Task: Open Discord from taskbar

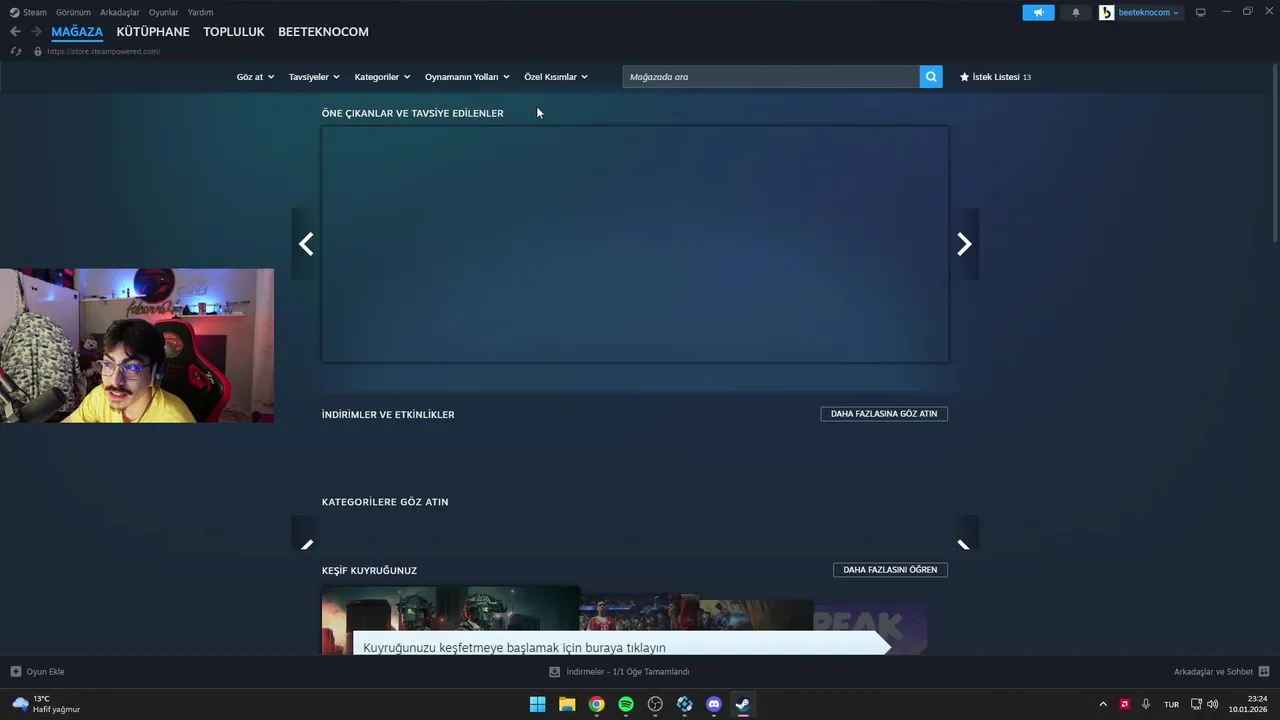Action: coord(714,704)
